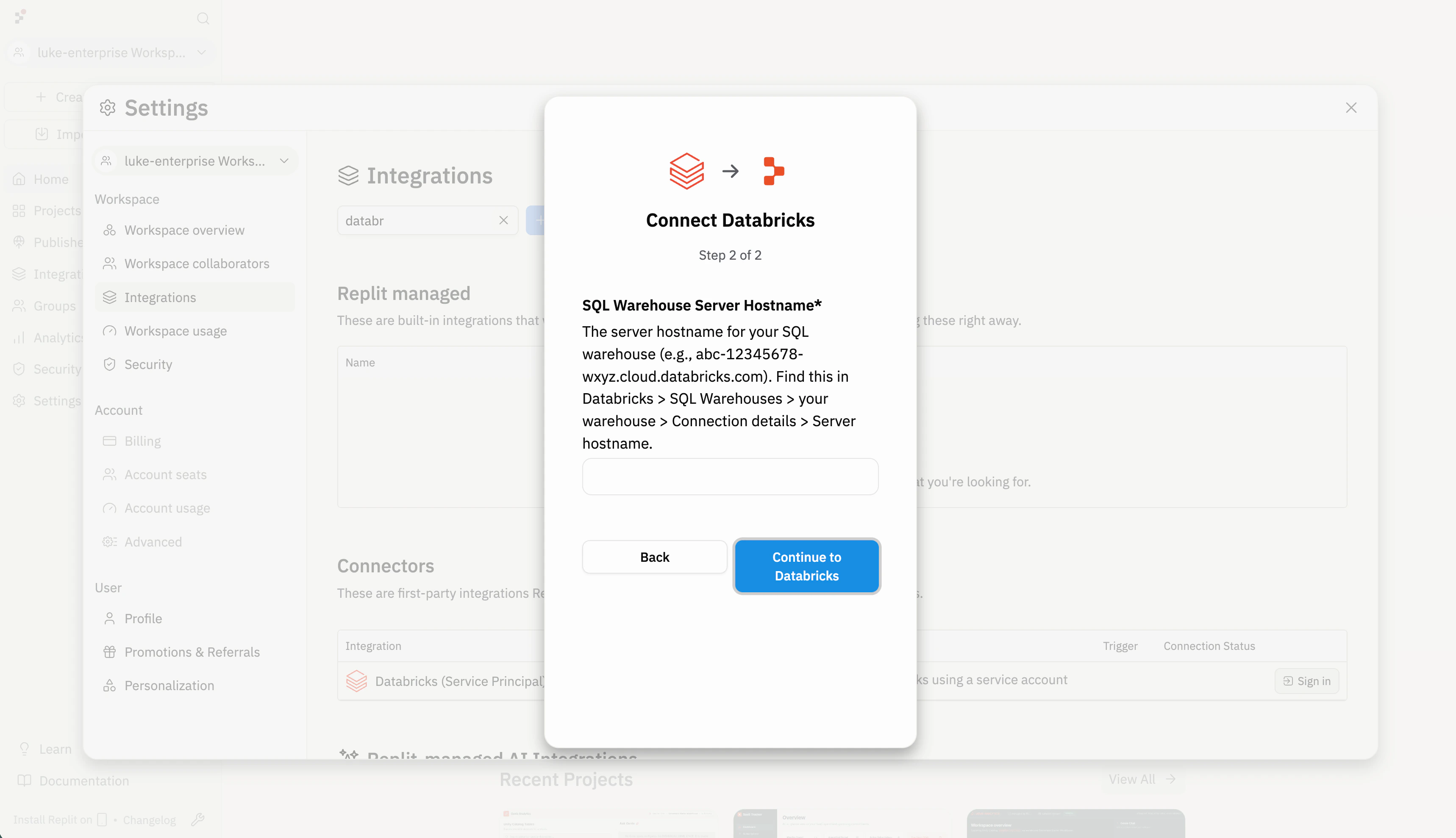
Task: Click the Integration column header
Action: (373, 647)
